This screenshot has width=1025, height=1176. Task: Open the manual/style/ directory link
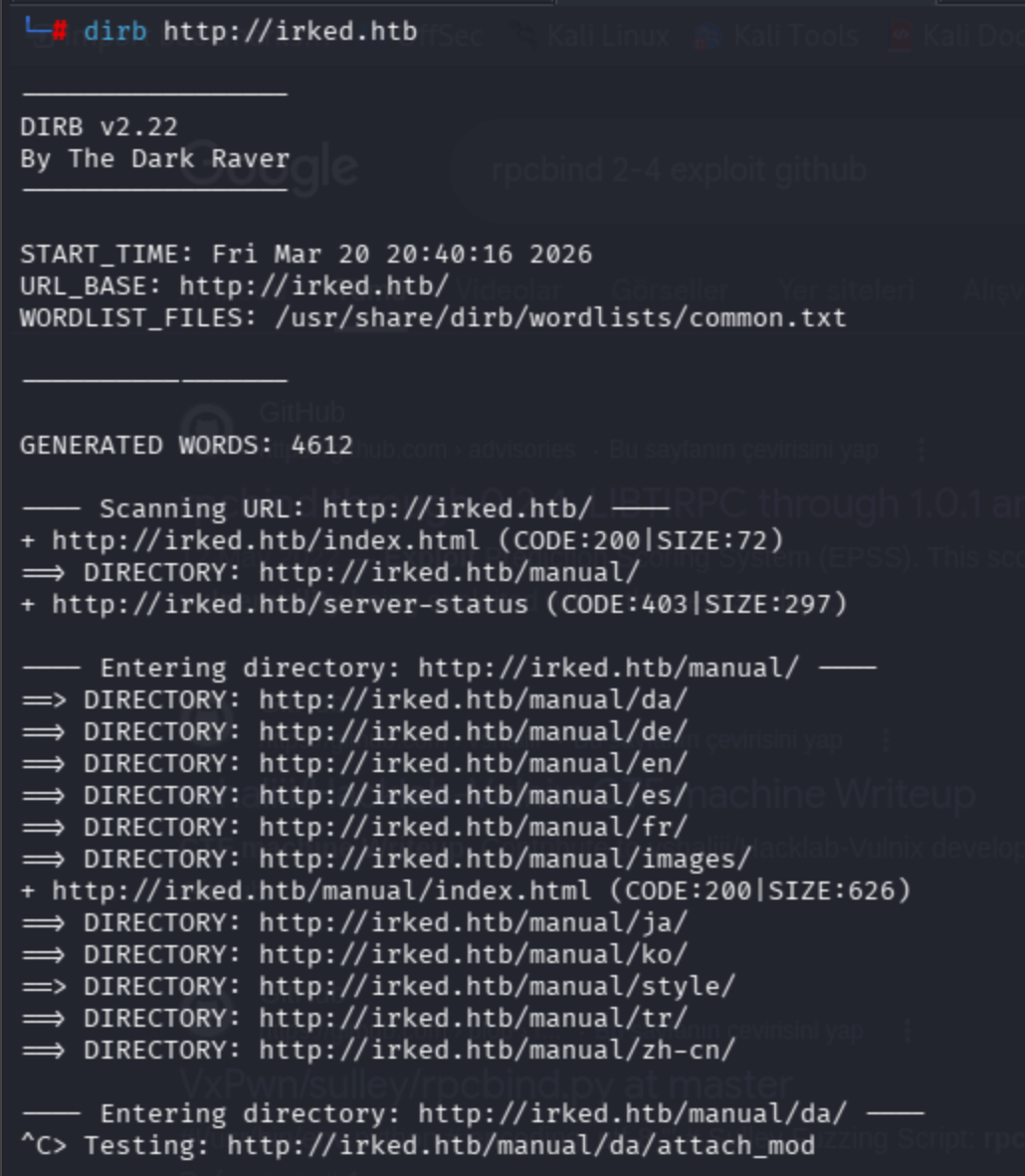coord(497,986)
